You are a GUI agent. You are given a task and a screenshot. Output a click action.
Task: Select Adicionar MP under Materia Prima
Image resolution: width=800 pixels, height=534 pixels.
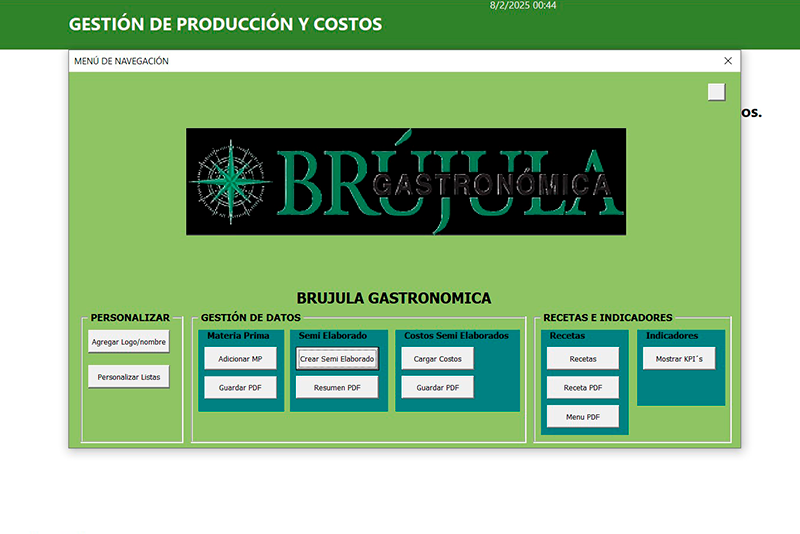tap(240, 359)
